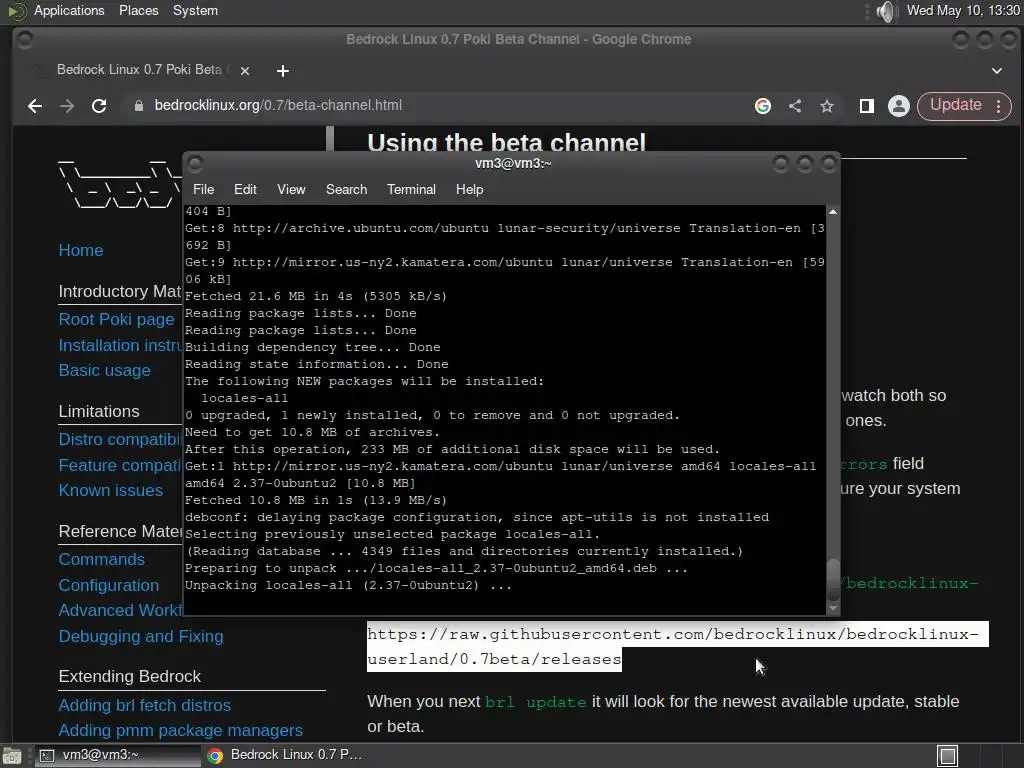Share this page using the share icon
The image size is (1024, 768).
coord(795,106)
